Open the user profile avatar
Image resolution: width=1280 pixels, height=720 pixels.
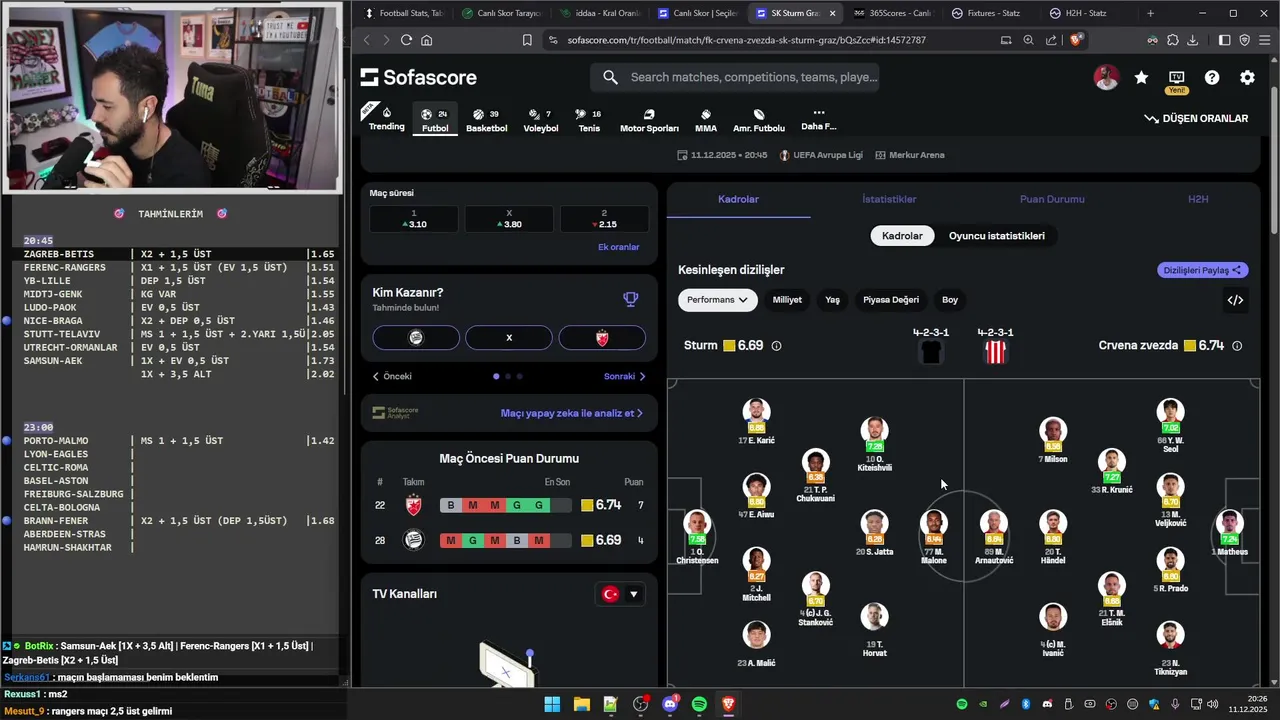coord(1106,78)
